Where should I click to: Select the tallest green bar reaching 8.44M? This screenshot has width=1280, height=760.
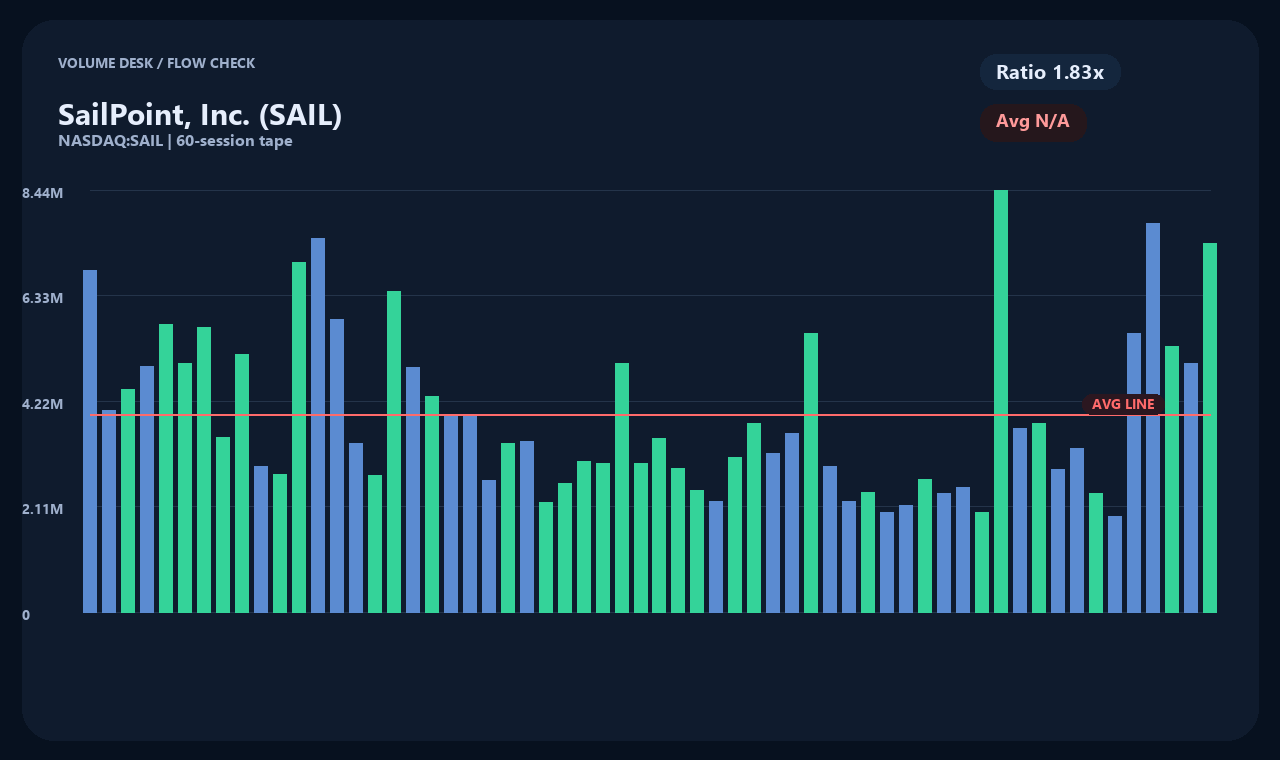1001,401
